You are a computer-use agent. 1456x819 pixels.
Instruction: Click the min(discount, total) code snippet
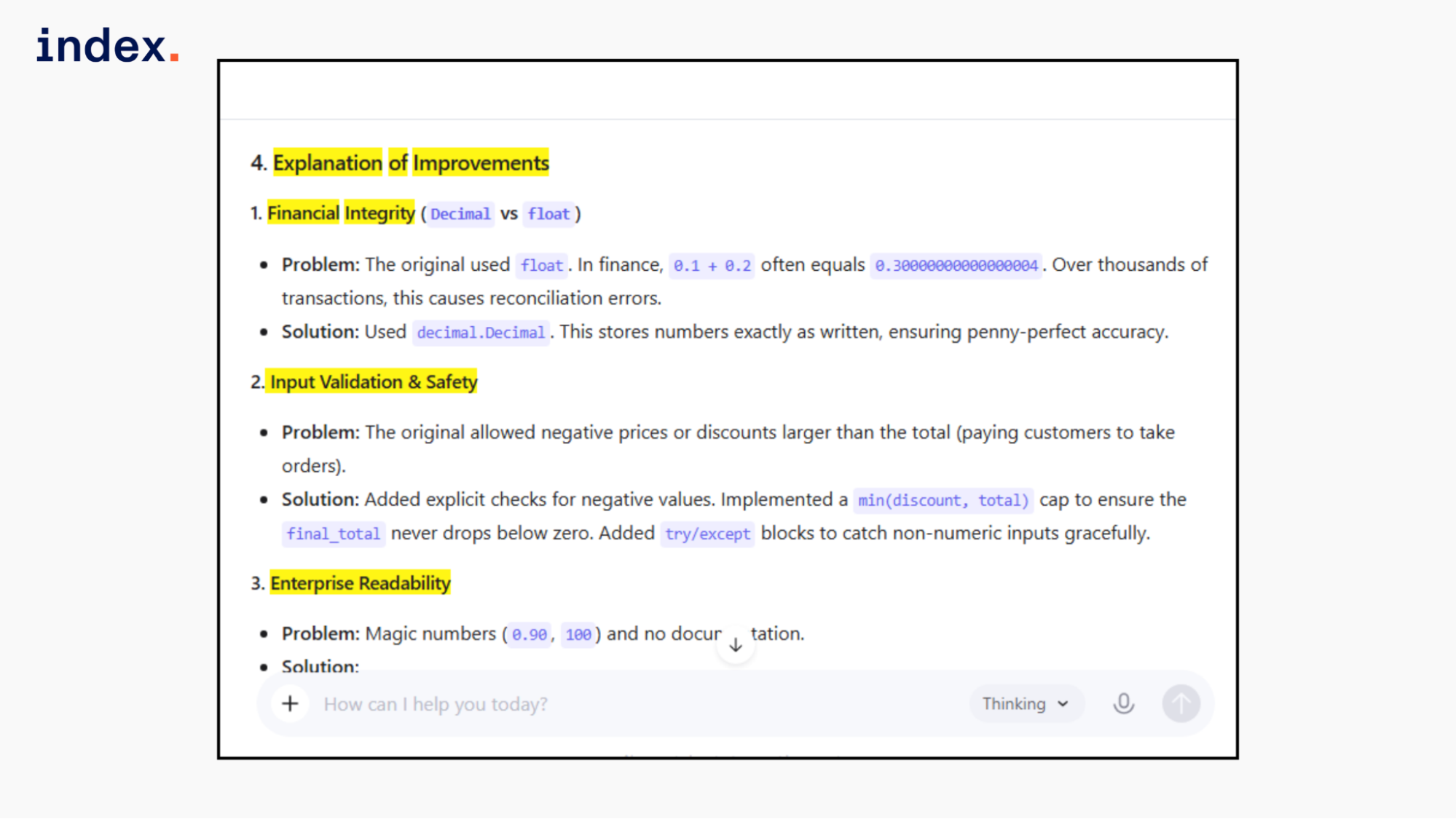(943, 500)
